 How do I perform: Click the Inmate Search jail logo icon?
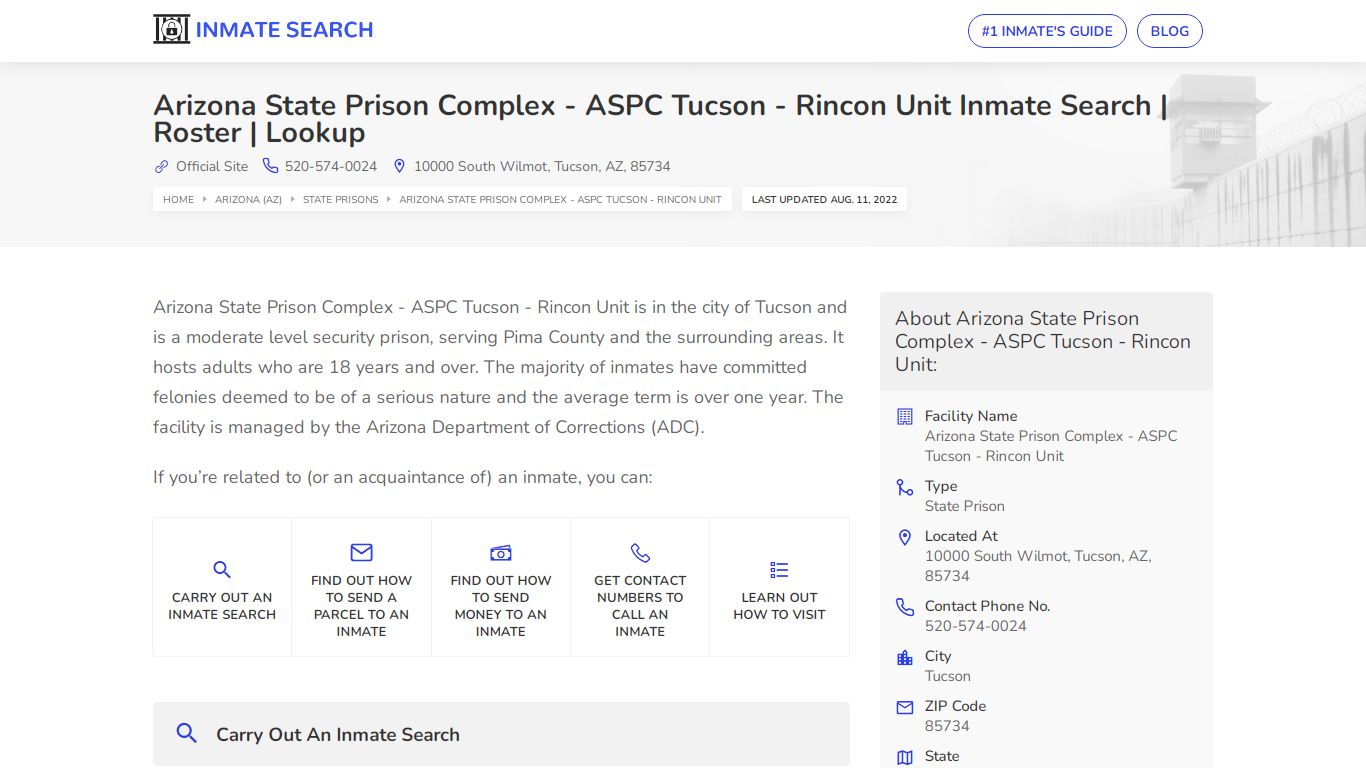coord(171,30)
